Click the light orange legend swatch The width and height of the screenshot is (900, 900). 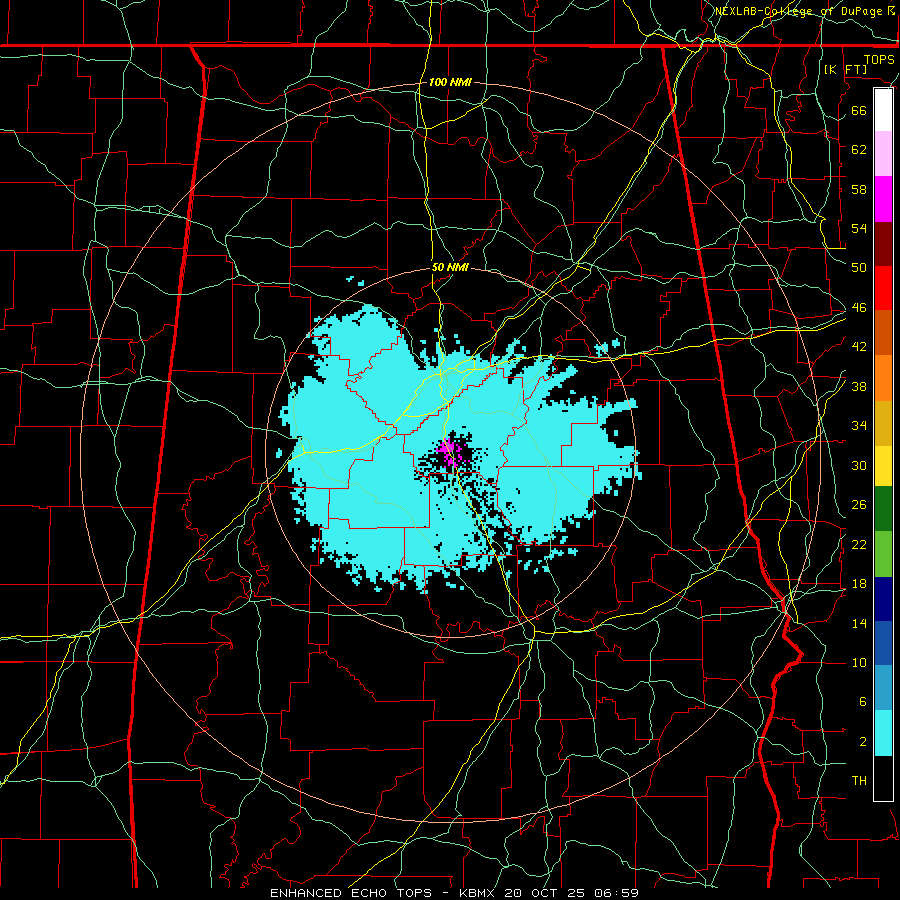[883, 378]
